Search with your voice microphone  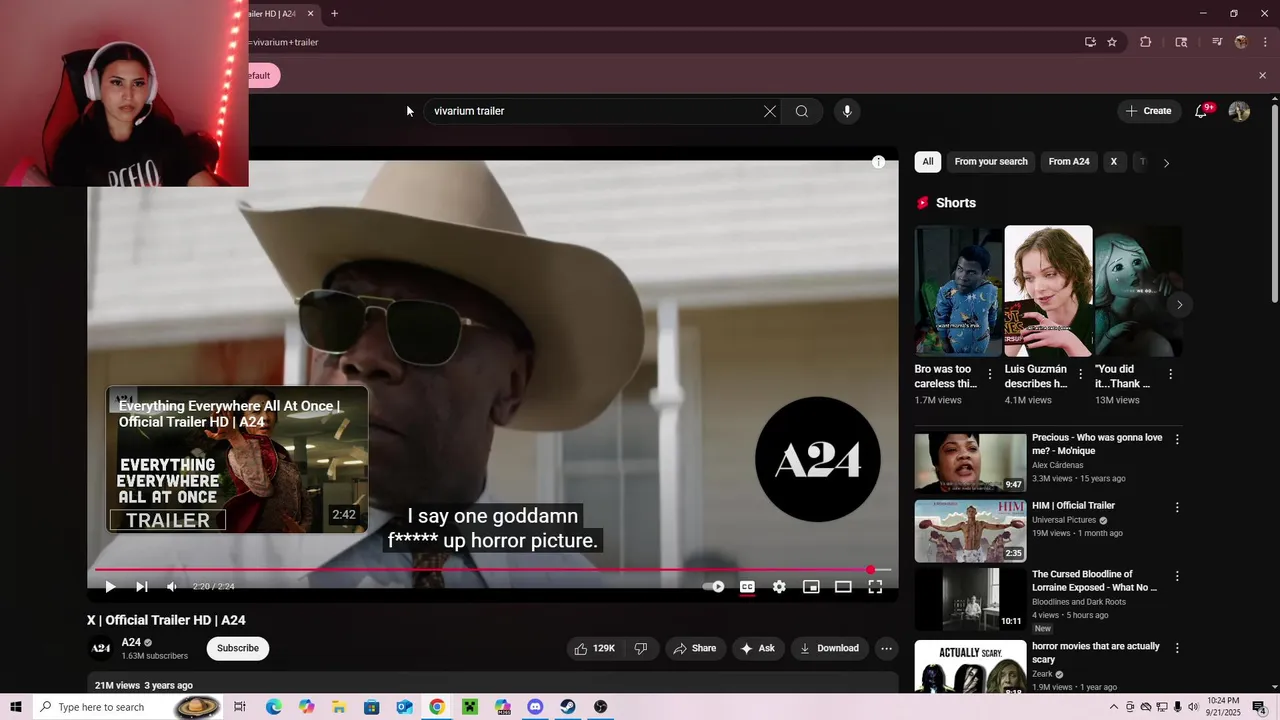point(847,111)
